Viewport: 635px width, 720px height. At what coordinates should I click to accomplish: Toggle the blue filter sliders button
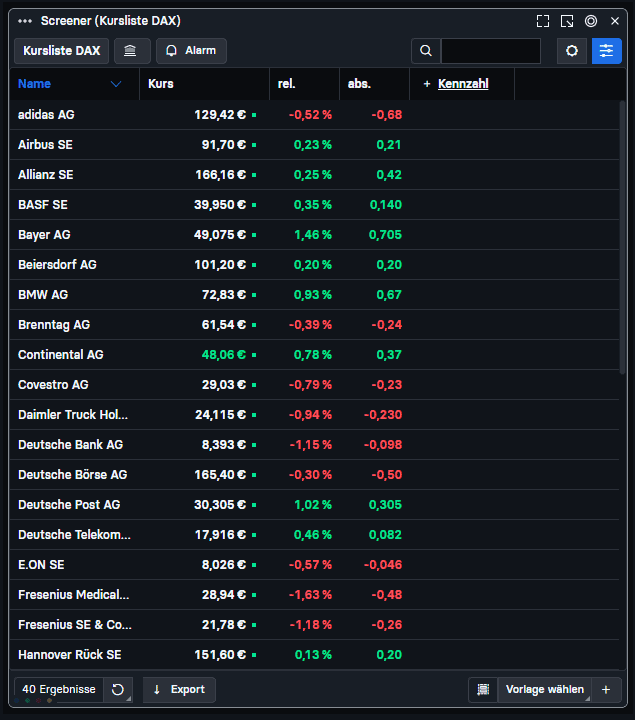point(606,51)
